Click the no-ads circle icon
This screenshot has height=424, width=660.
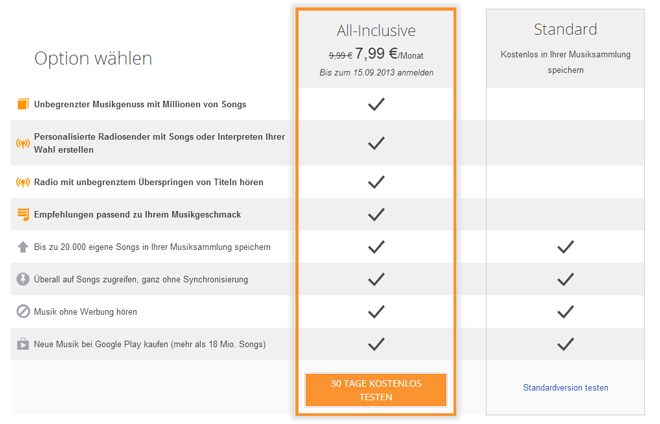(23, 312)
